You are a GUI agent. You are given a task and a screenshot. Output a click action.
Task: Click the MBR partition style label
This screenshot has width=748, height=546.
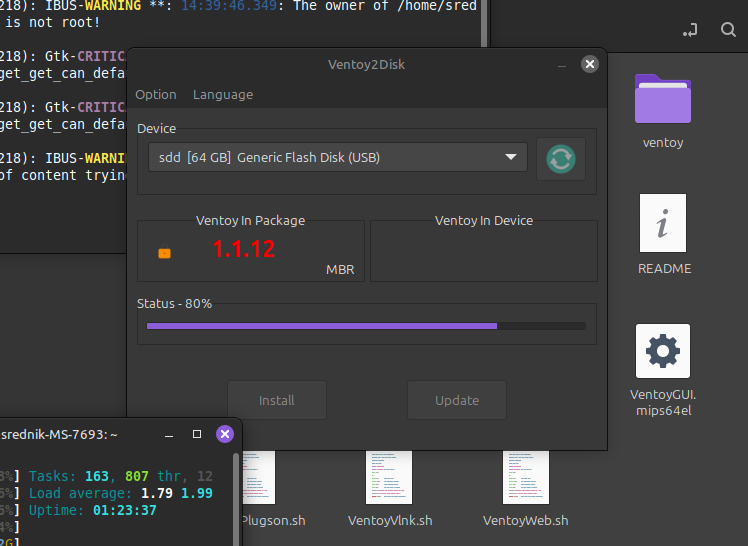click(340, 269)
